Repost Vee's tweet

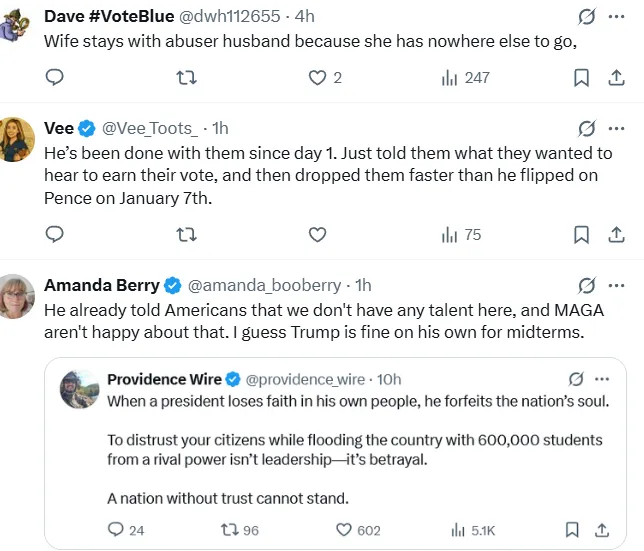[x=186, y=234]
